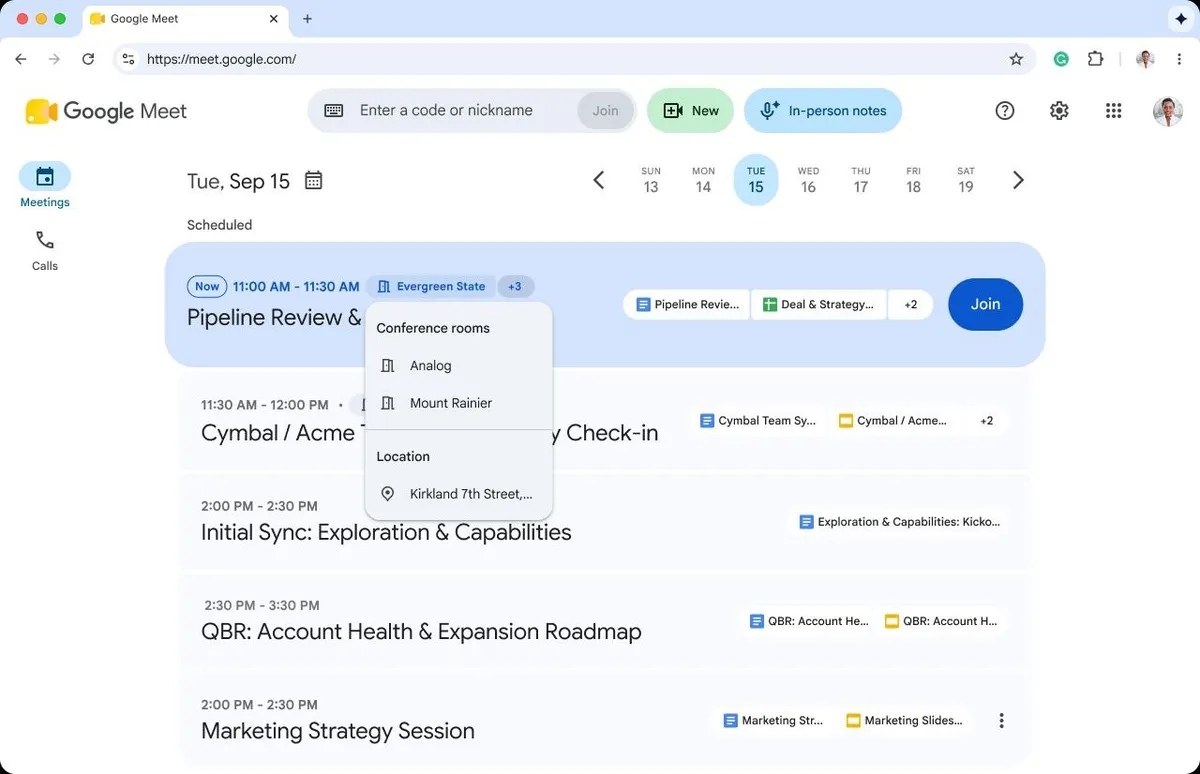Viewport: 1200px width, 774px height.
Task: Go forward in browser history
Action: click(x=54, y=59)
